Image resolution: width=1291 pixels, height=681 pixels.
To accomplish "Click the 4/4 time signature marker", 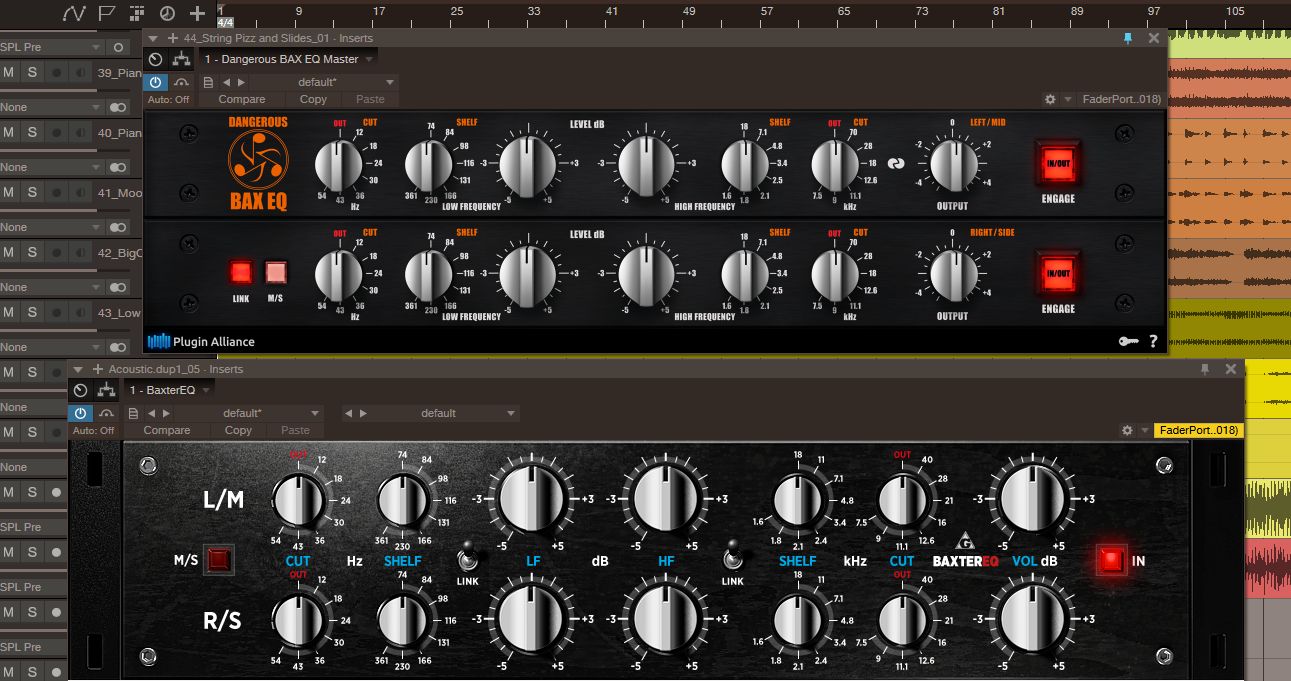I will [x=226, y=22].
